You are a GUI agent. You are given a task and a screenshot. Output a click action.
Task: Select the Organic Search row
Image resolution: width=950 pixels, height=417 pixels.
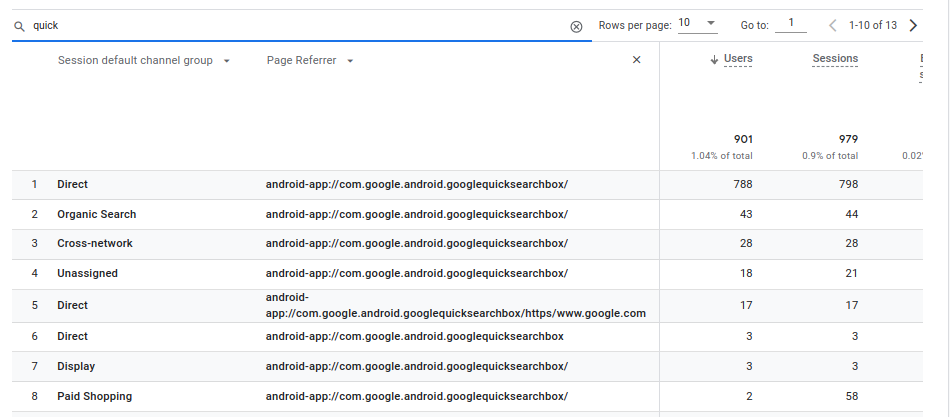(97, 214)
